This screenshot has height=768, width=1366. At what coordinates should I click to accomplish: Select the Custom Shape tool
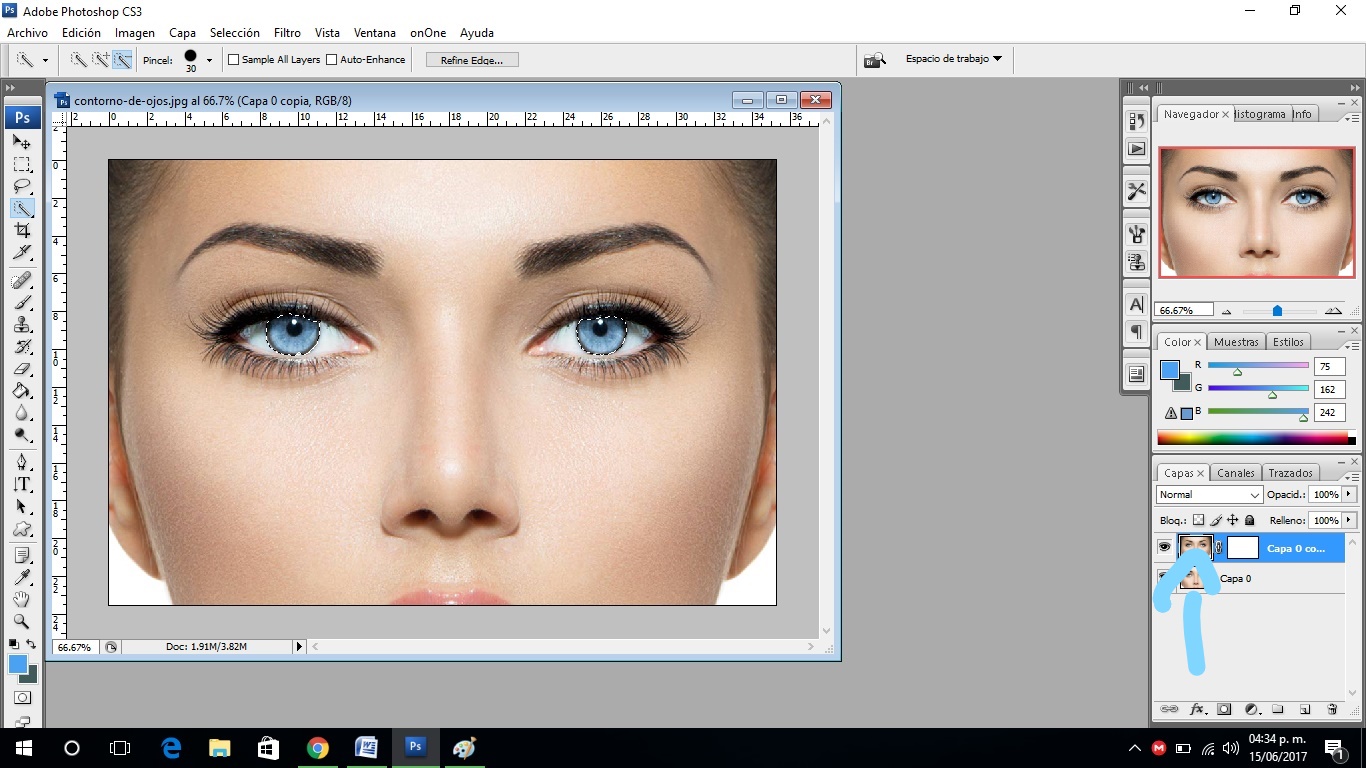(x=22, y=528)
